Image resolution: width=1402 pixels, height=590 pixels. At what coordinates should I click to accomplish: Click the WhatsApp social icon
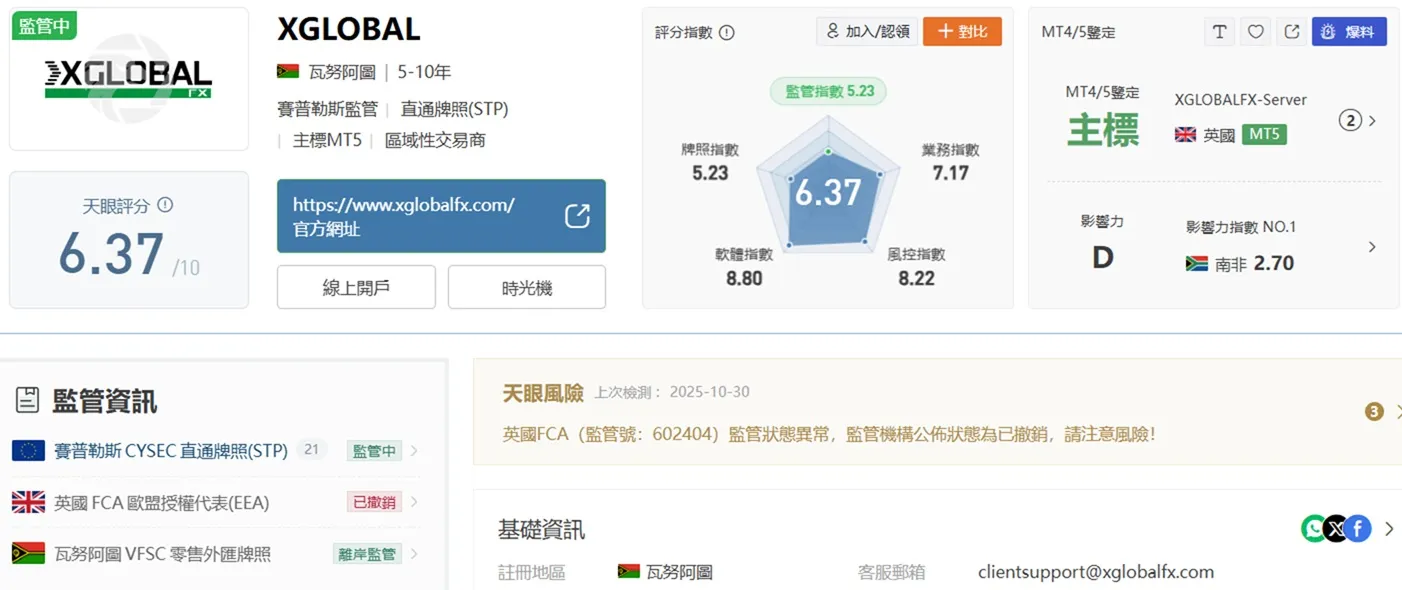click(x=1314, y=528)
